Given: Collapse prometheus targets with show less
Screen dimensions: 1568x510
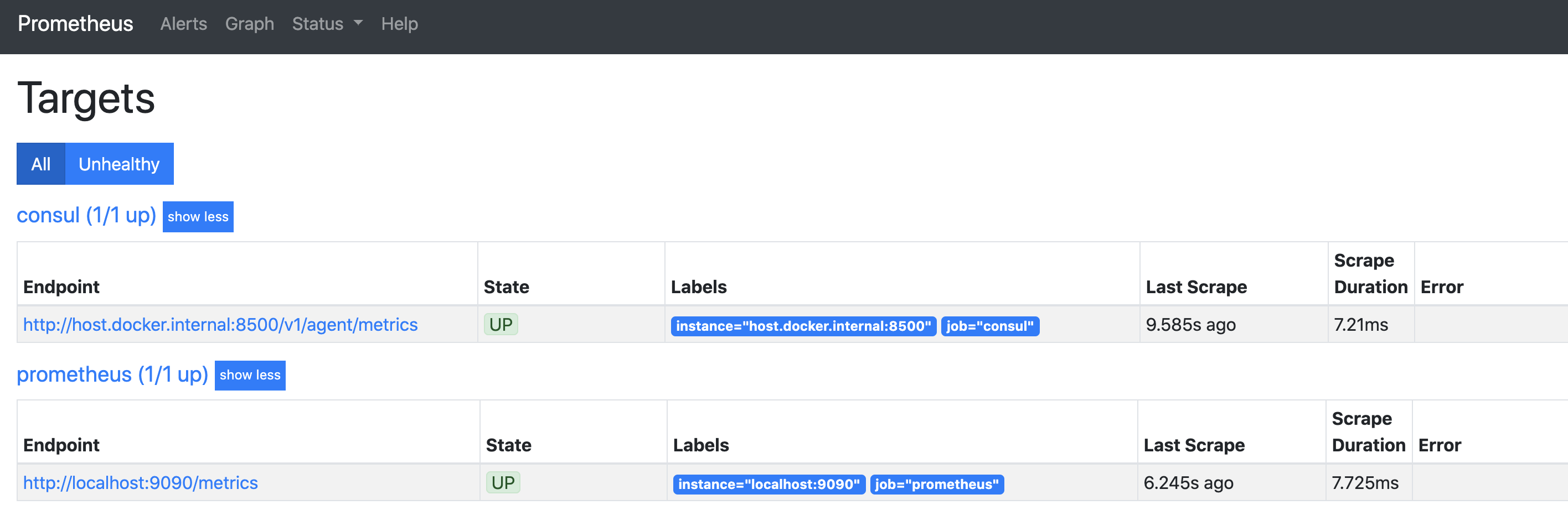Looking at the screenshot, I should pyautogui.click(x=250, y=375).
